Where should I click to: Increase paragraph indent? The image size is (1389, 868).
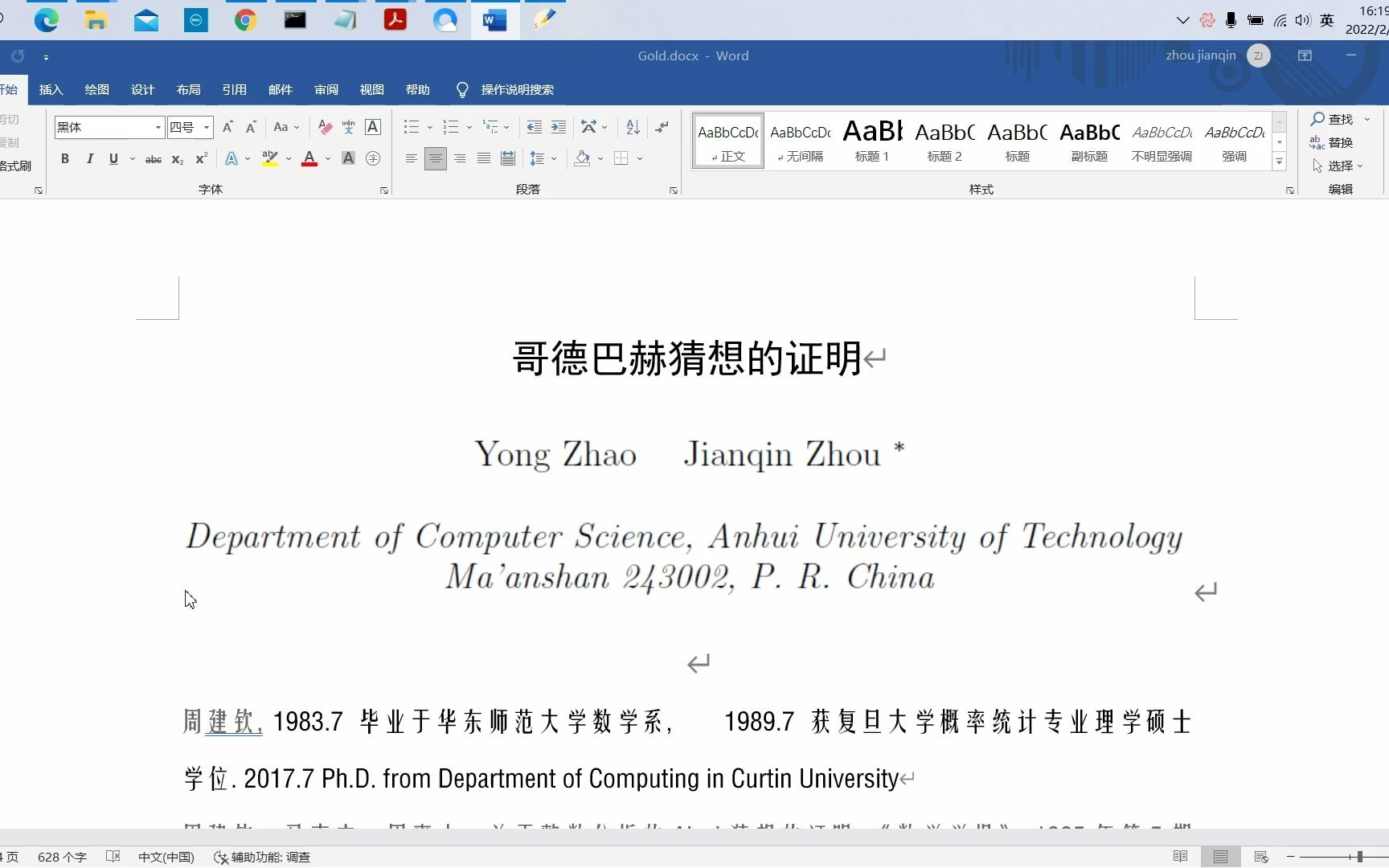point(559,127)
